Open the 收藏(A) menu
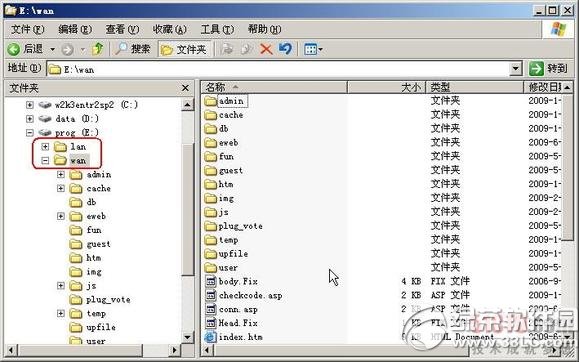Viewport: 579px width, 362px height. click(169, 29)
